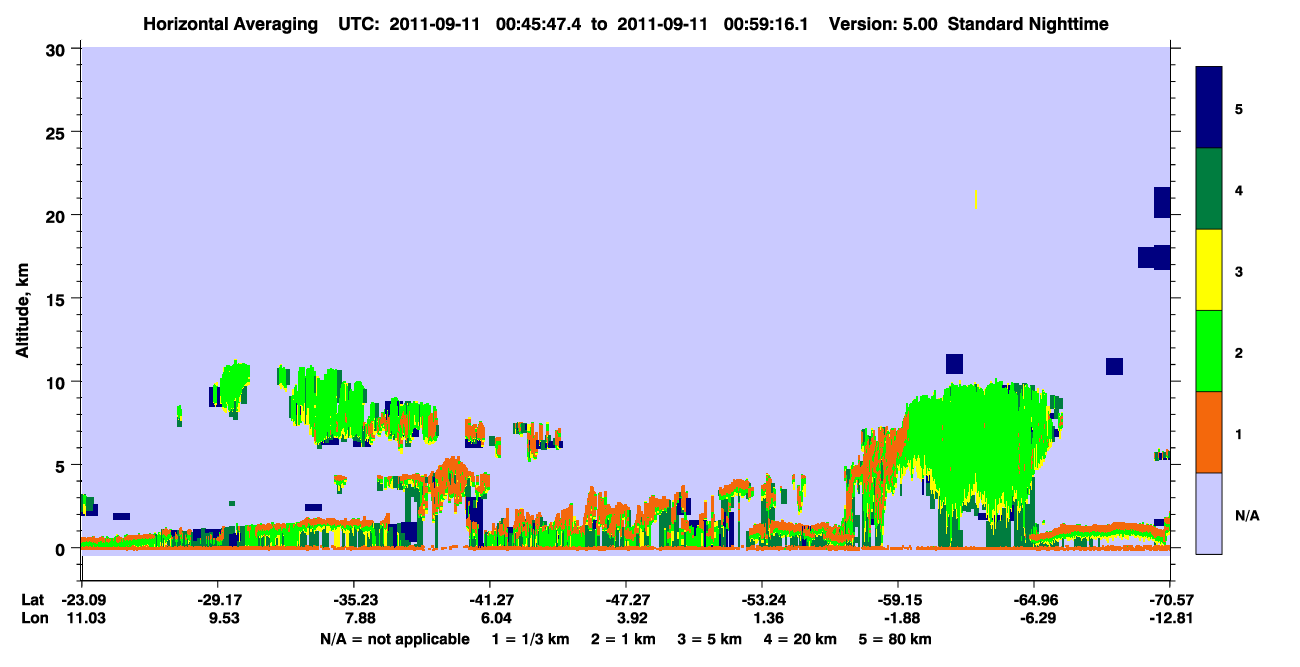Click the Lat row label
This screenshot has width=1300, height=667.
(32, 600)
